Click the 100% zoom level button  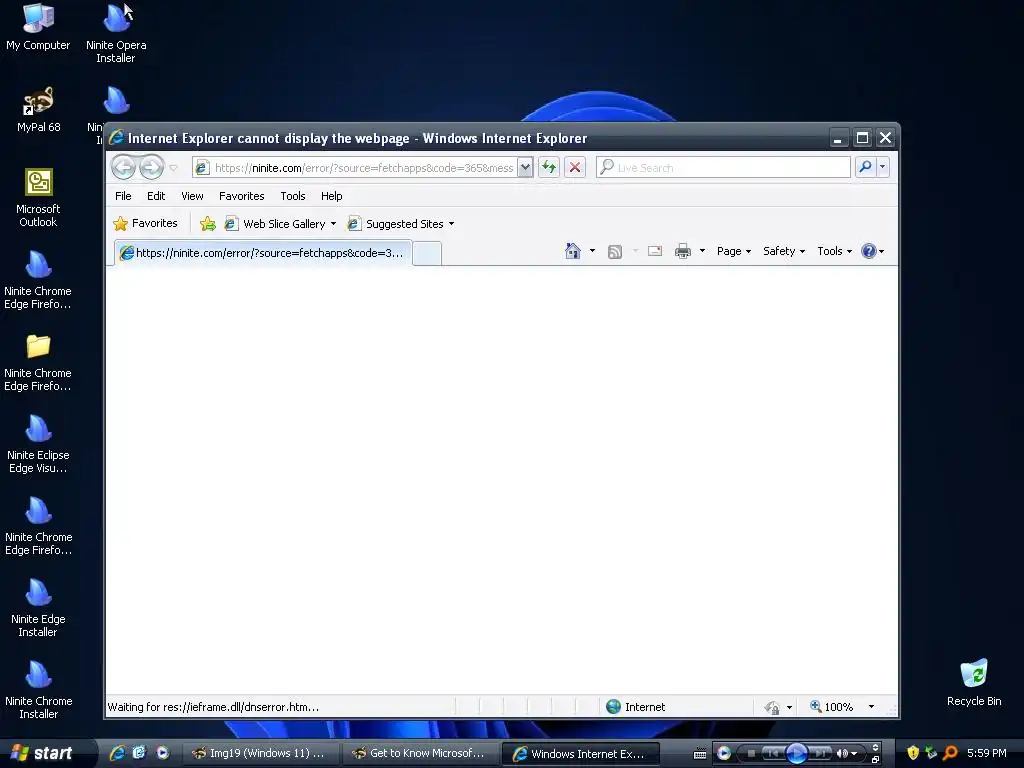831,707
